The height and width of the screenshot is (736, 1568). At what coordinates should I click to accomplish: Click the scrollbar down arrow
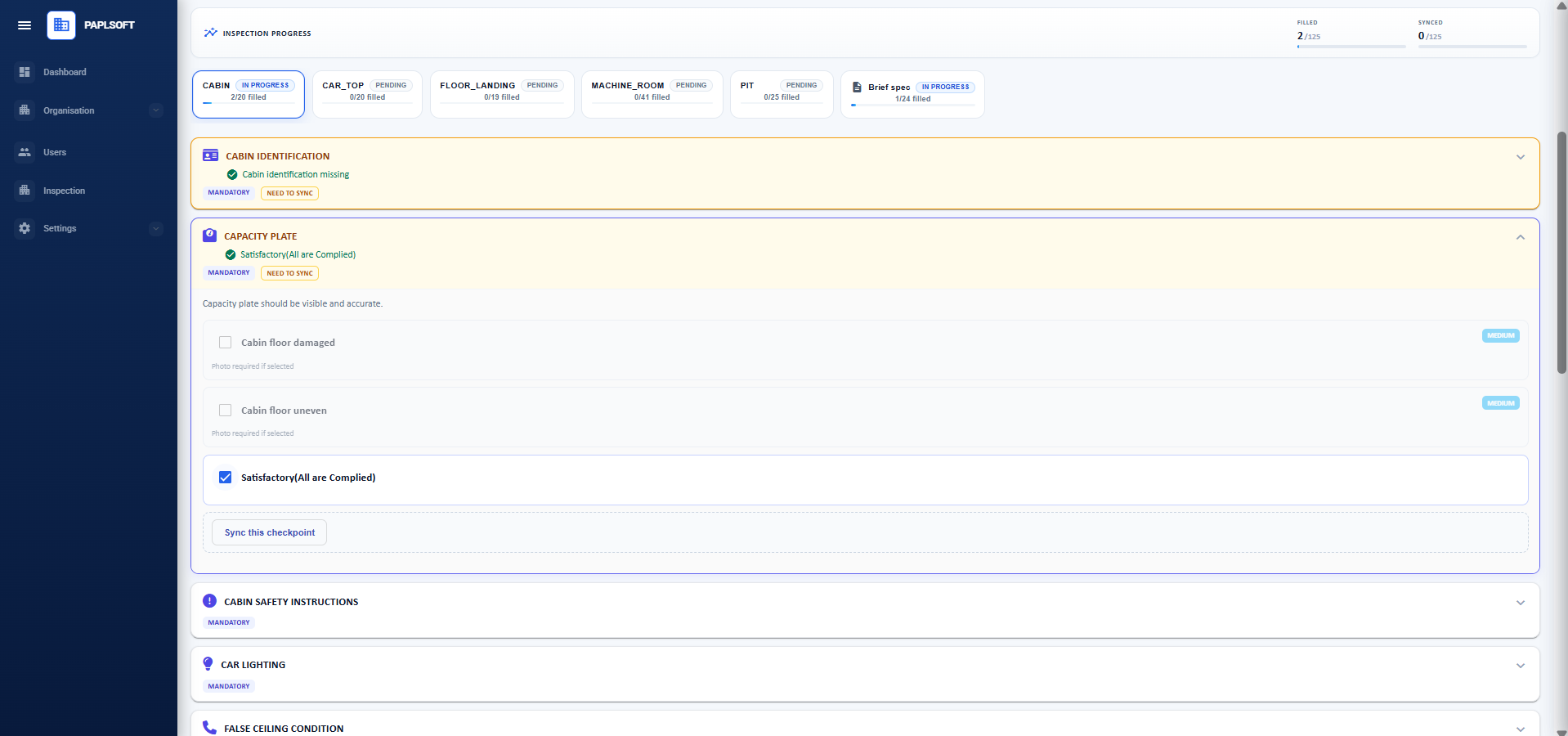click(1561, 731)
